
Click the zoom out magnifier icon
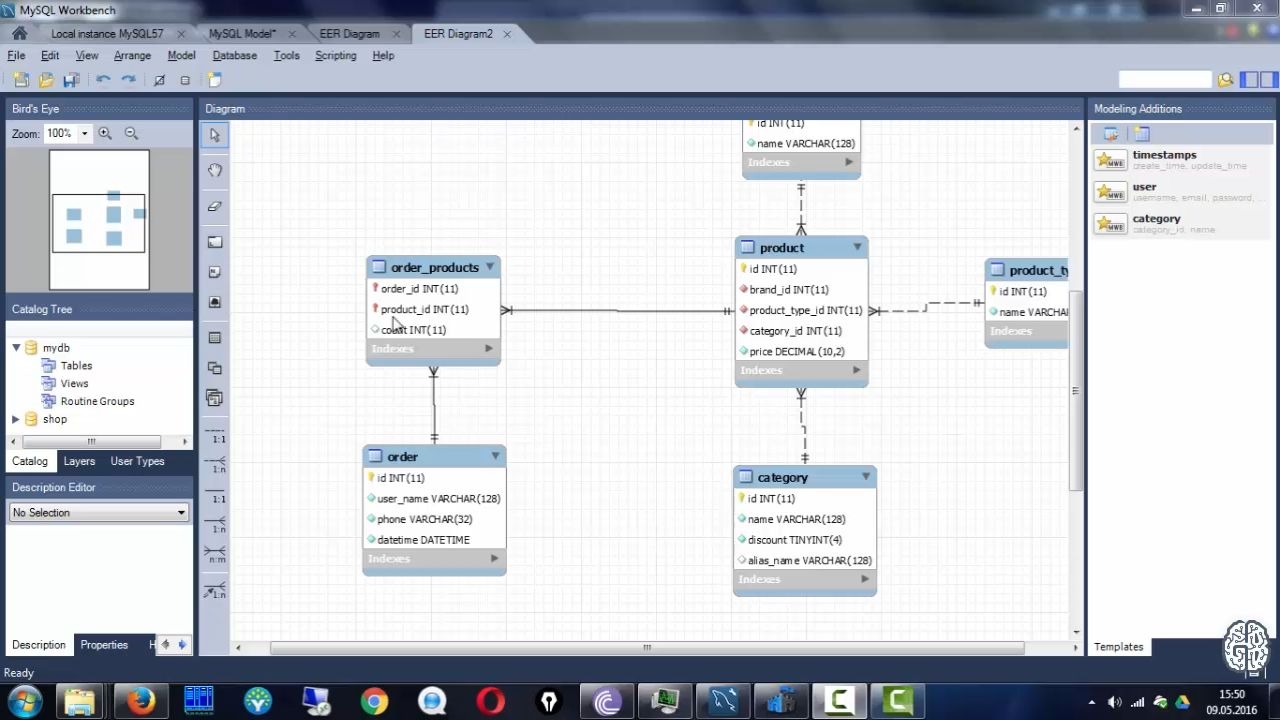131,133
